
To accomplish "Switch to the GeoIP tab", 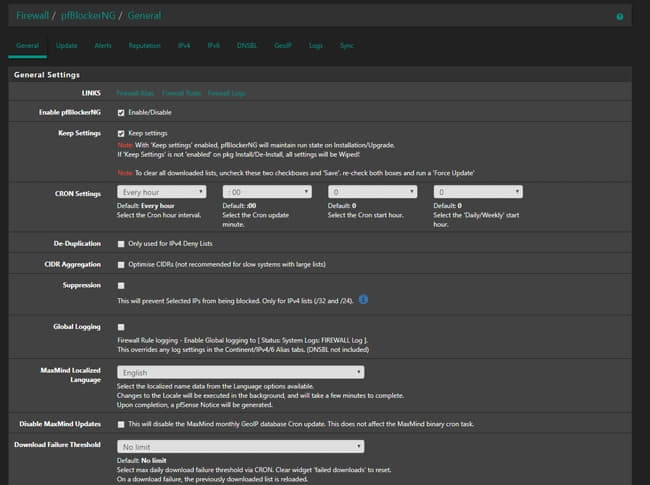I will (283, 46).
